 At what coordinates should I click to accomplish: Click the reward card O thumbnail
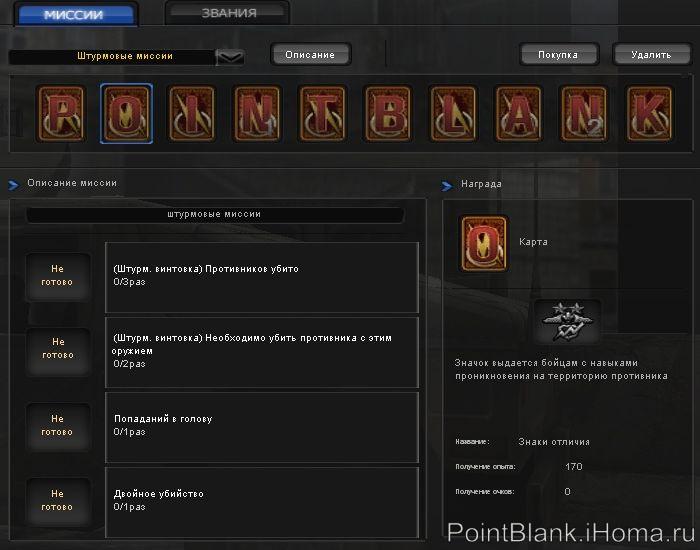[484, 244]
